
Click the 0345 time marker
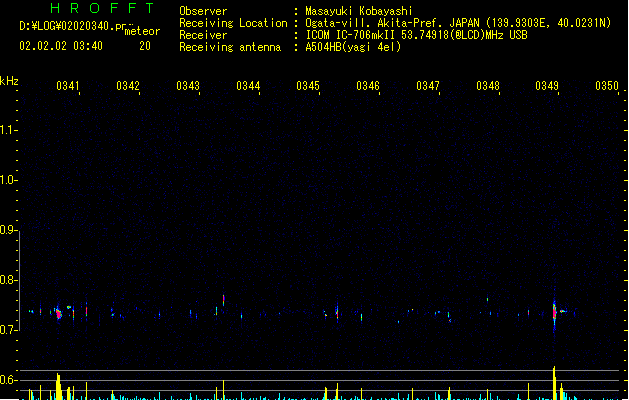308,86
